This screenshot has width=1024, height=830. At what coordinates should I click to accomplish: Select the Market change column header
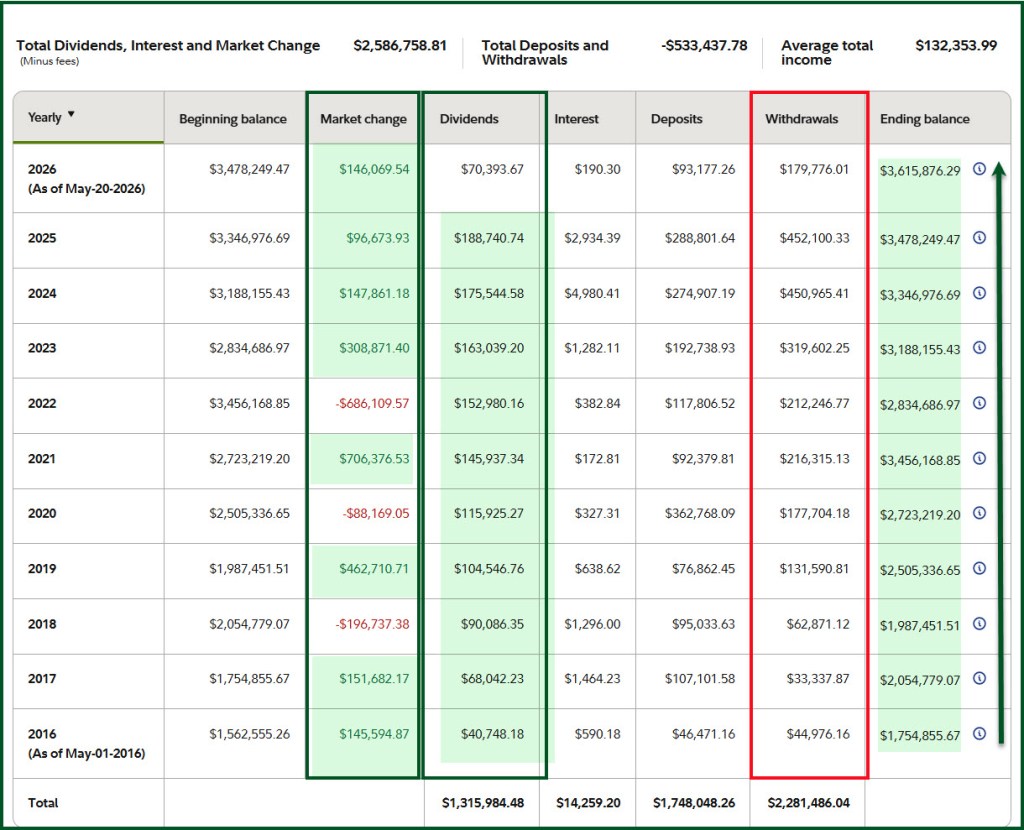click(363, 119)
